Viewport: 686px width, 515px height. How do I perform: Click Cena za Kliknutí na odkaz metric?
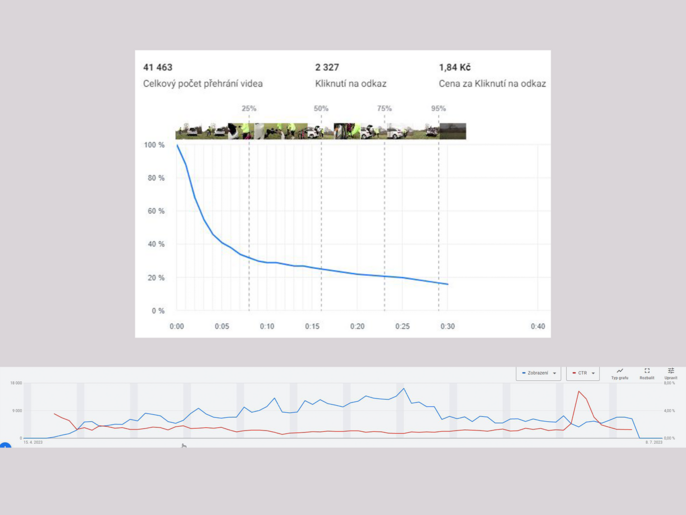(x=492, y=84)
